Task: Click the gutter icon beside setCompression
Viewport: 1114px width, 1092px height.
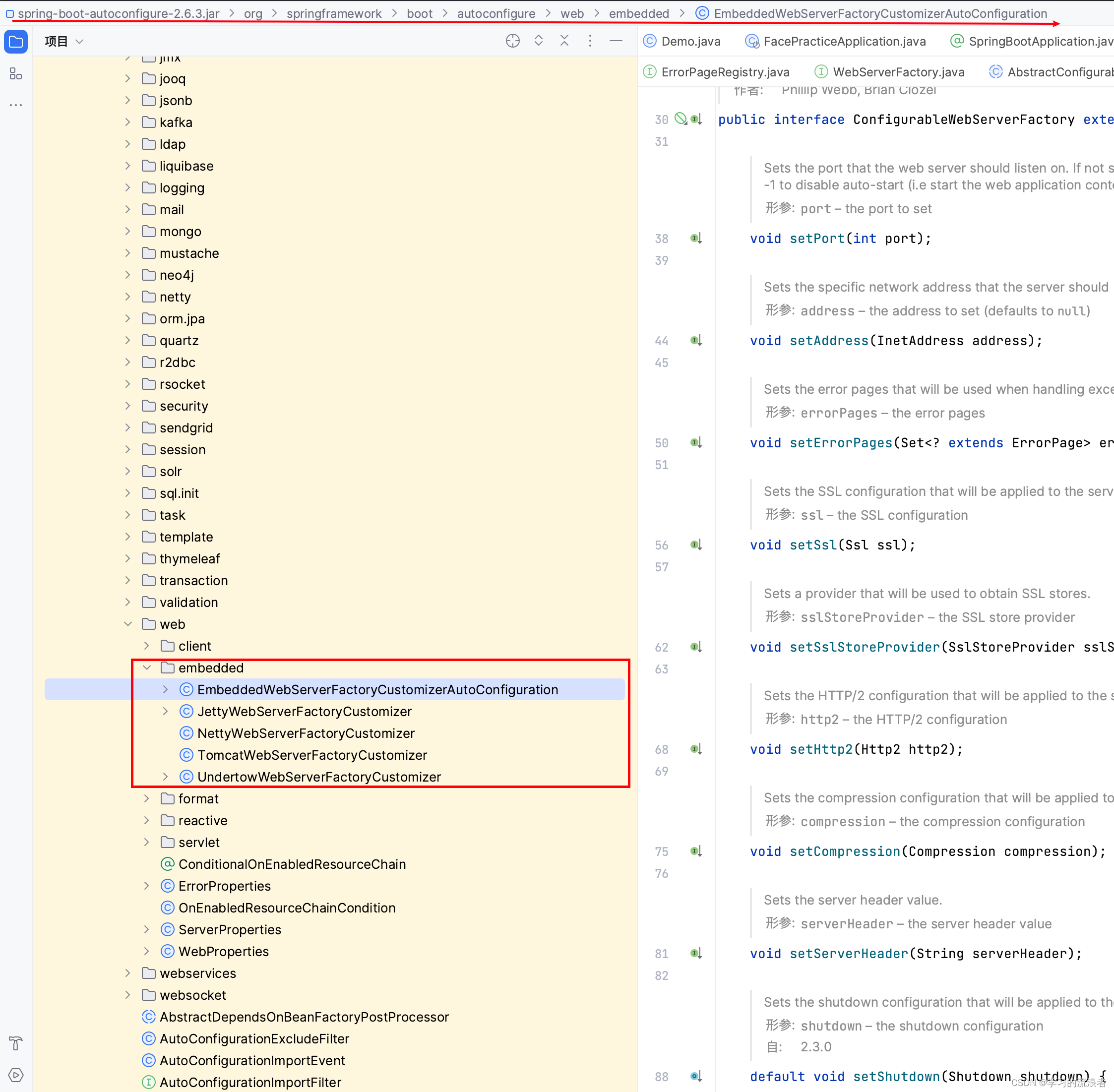Action: point(696,851)
